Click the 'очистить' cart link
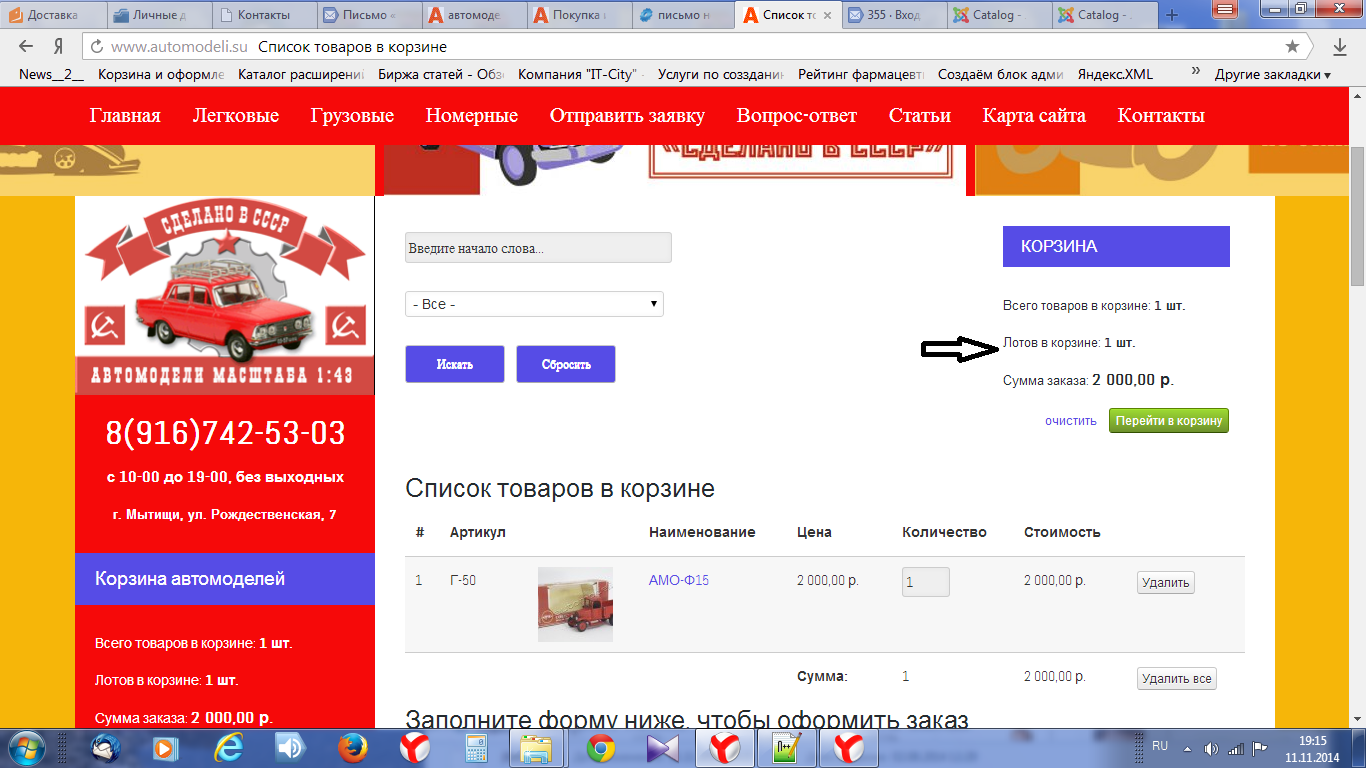Image resolution: width=1366 pixels, height=768 pixels. 1070,421
